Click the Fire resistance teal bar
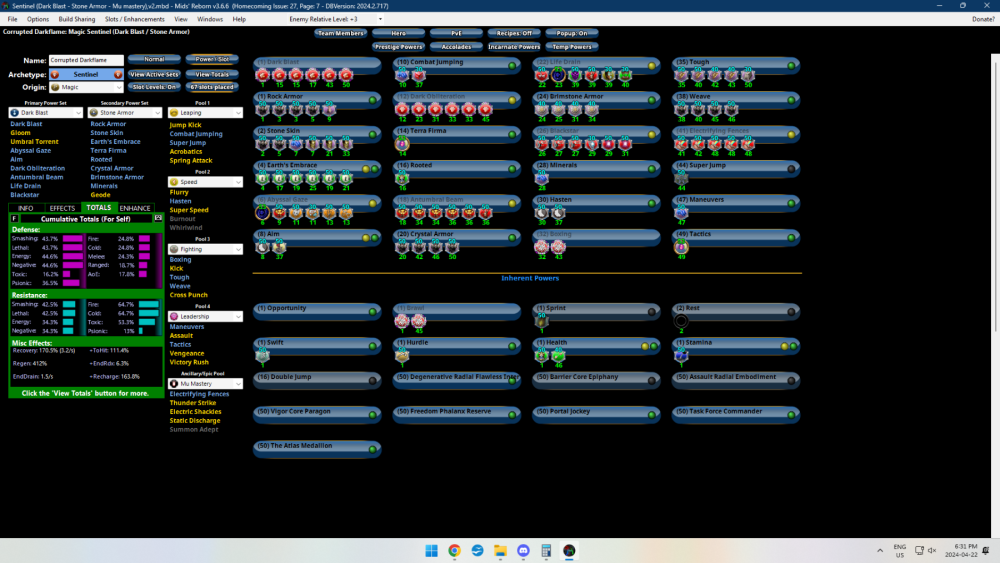This screenshot has width=1000, height=563. [149, 305]
